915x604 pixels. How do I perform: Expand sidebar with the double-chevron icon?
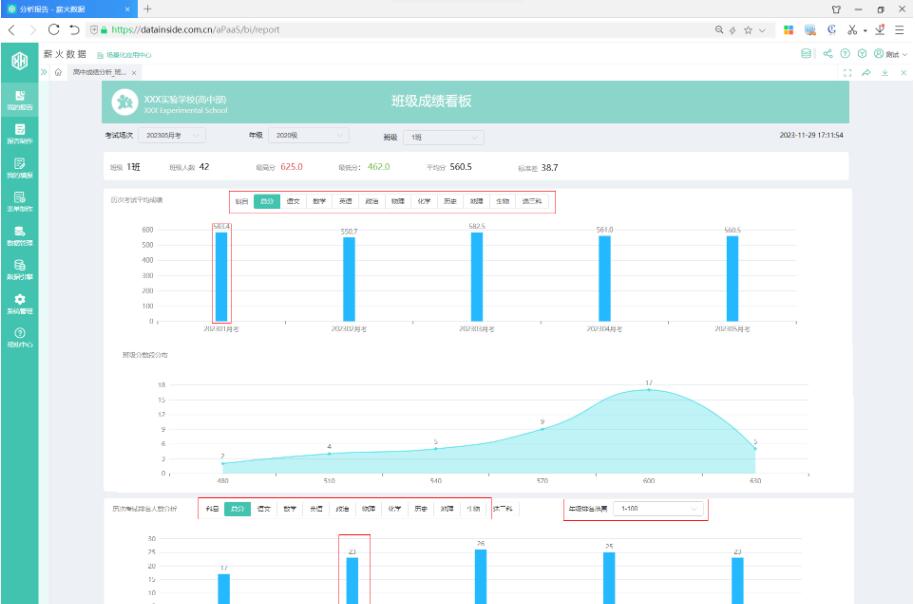pyautogui.click(x=44, y=72)
